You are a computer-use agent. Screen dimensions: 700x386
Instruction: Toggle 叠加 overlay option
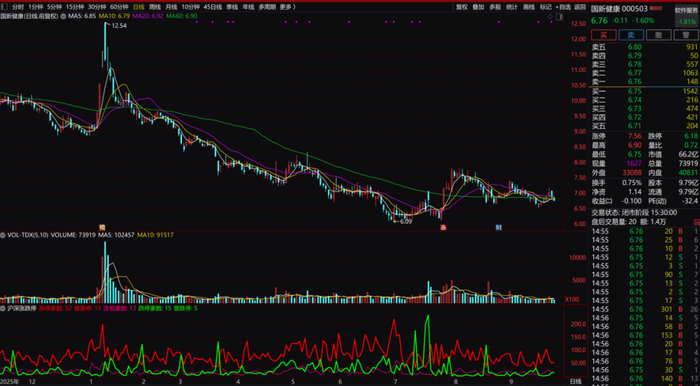pos(478,7)
